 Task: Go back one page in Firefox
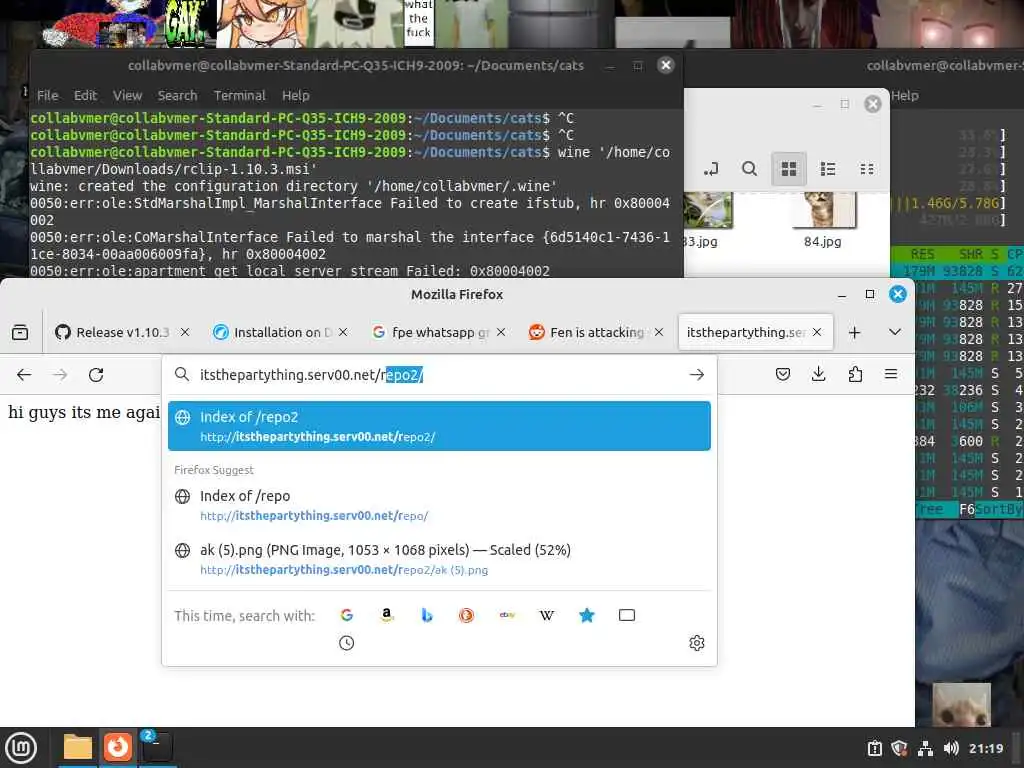tap(24, 375)
